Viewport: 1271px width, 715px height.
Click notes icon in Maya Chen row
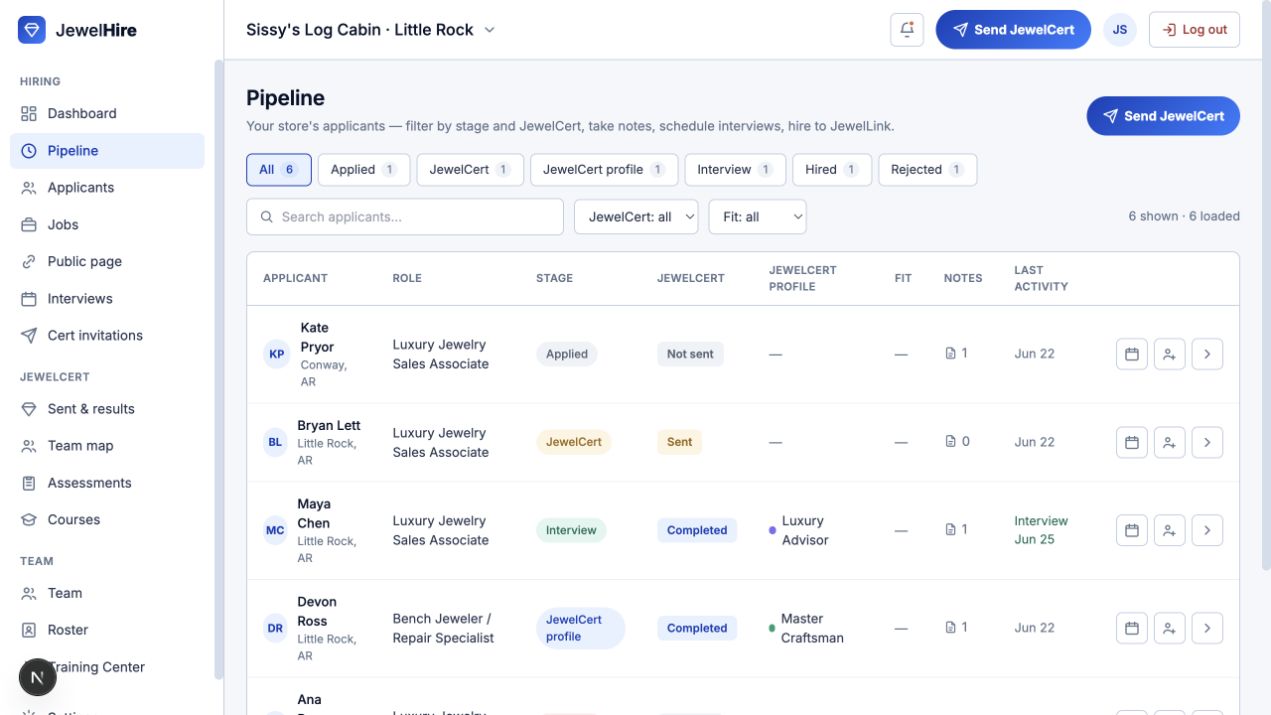click(951, 529)
